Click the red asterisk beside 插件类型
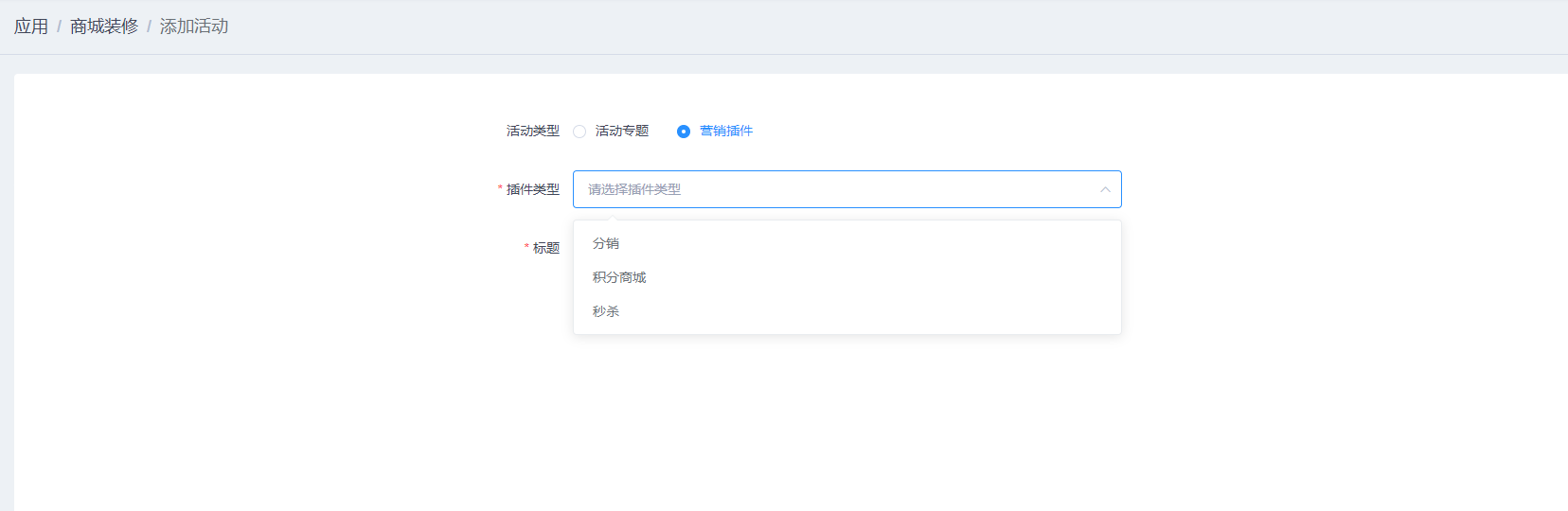The height and width of the screenshot is (511, 1568). click(500, 189)
